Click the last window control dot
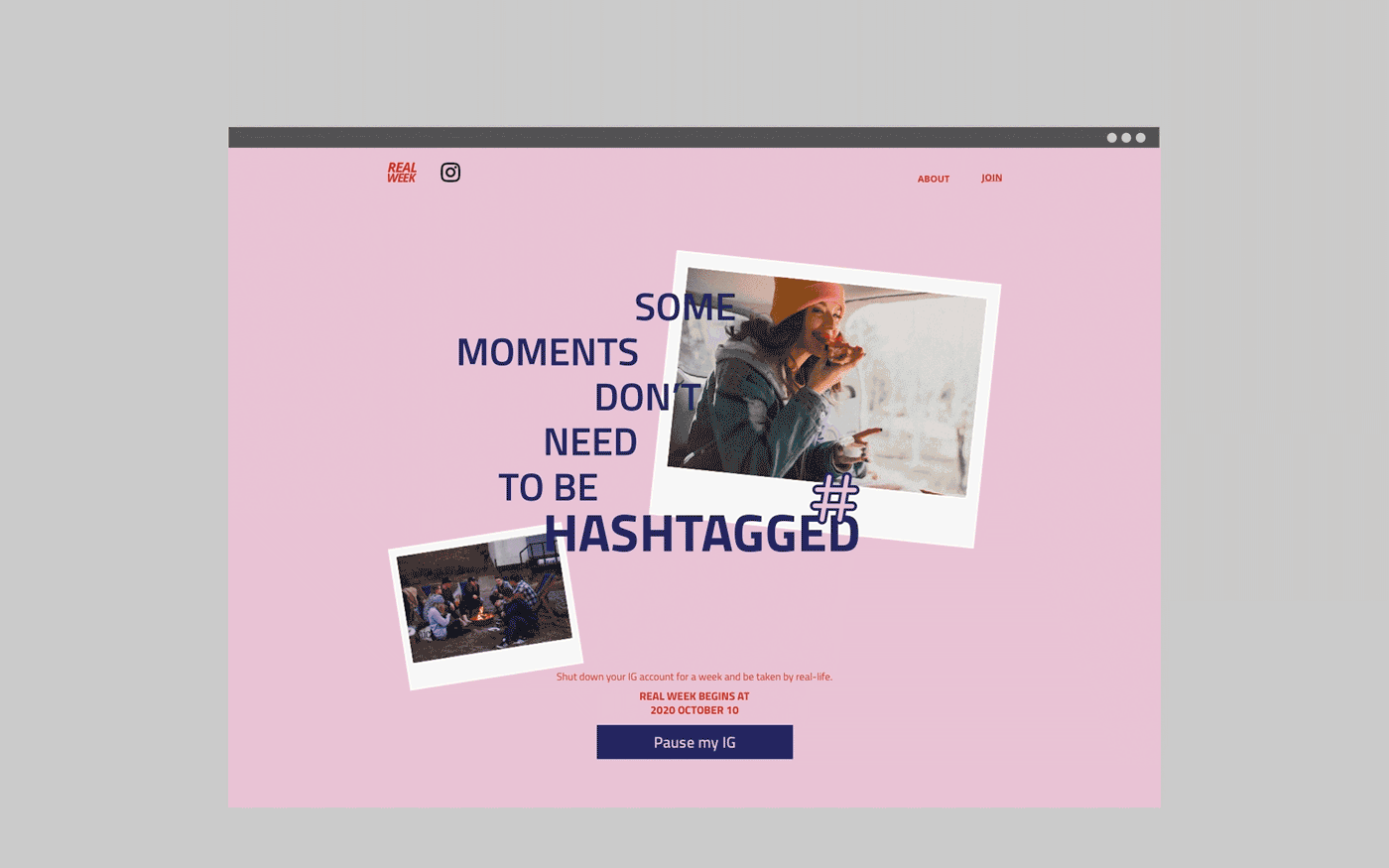Viewport: 1389px width, 868px height. tap(1141, 138)
